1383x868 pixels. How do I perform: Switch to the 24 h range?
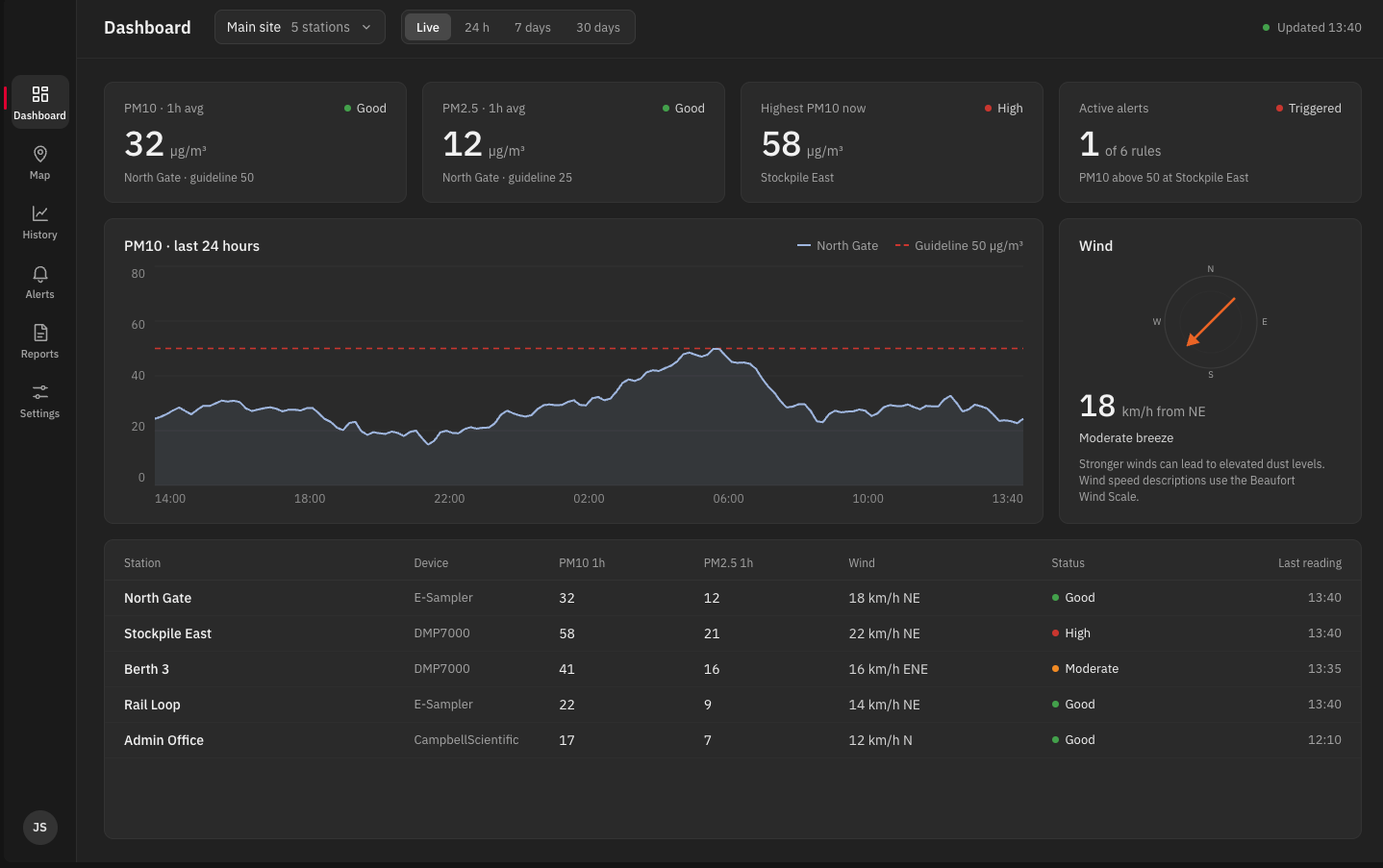click(x=477, y=27)
